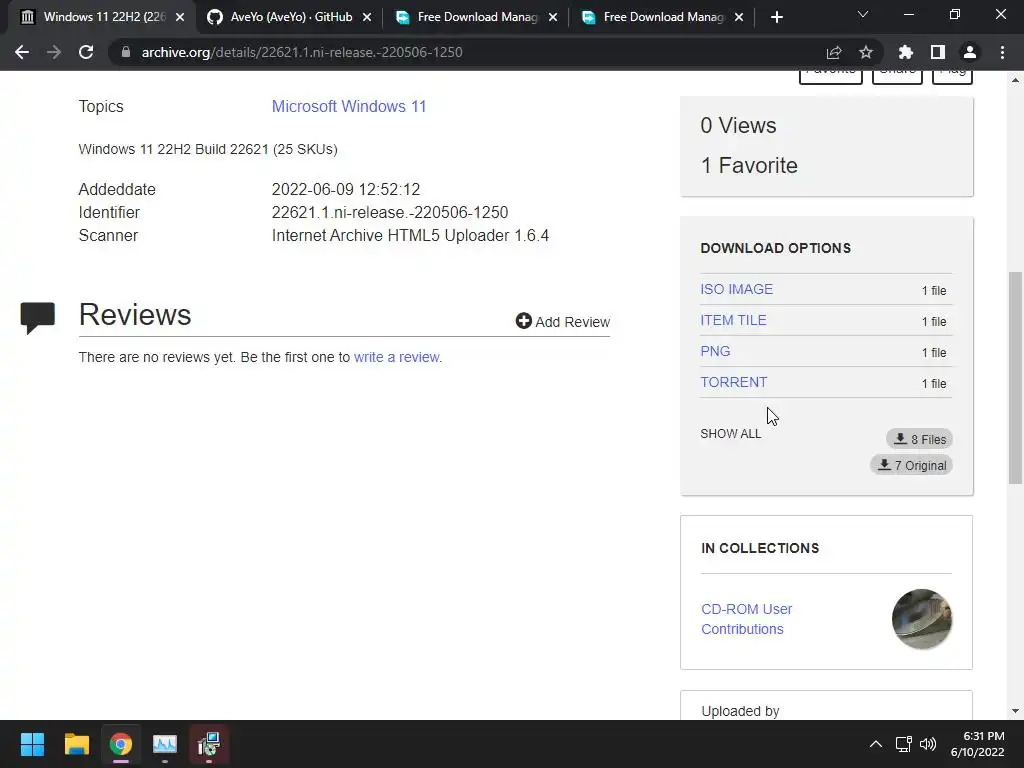
Task: Bookmark this page with the star icon
Action: pos(866,52)
